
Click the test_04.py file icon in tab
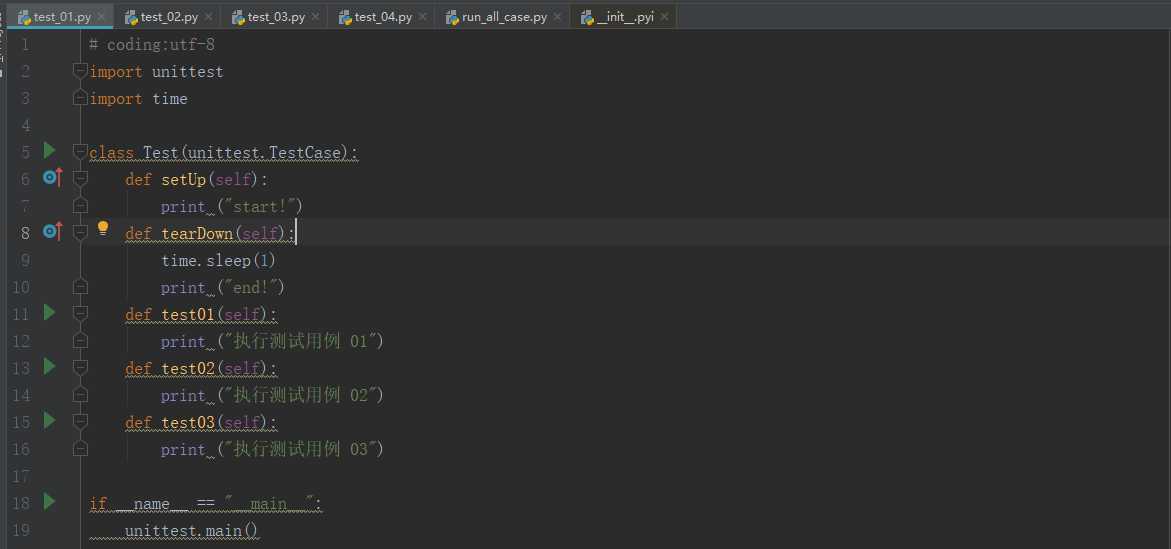pyautogui.click(x=345, y=17)
